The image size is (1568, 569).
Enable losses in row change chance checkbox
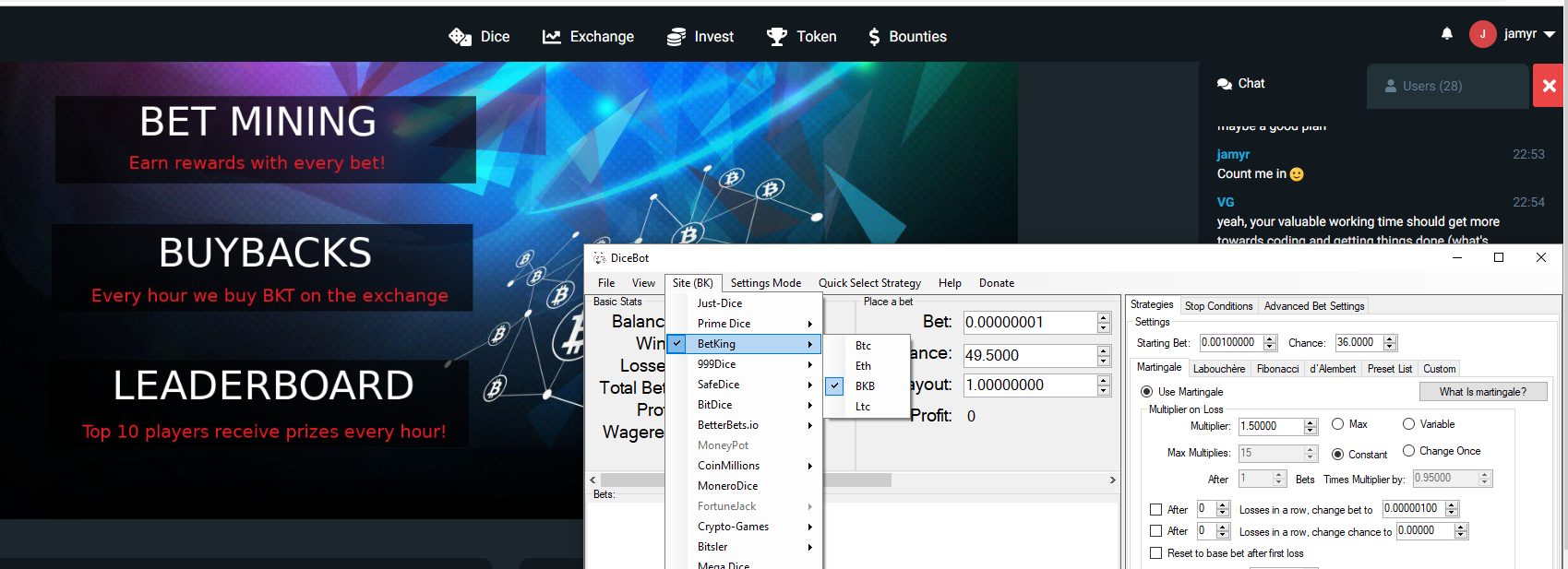point(1155,531)
